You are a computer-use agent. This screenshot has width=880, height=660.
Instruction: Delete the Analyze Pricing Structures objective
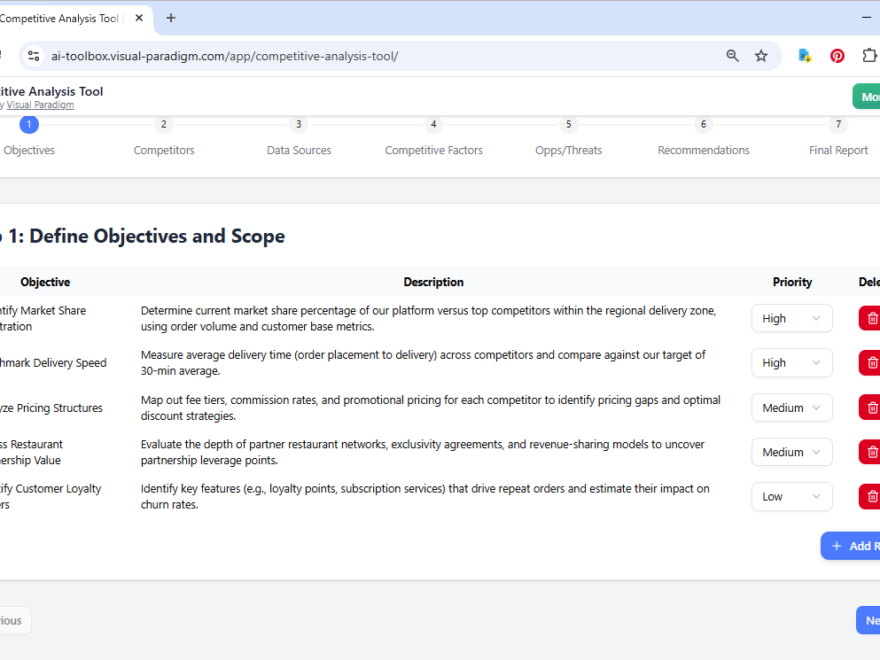click(869, 407)
